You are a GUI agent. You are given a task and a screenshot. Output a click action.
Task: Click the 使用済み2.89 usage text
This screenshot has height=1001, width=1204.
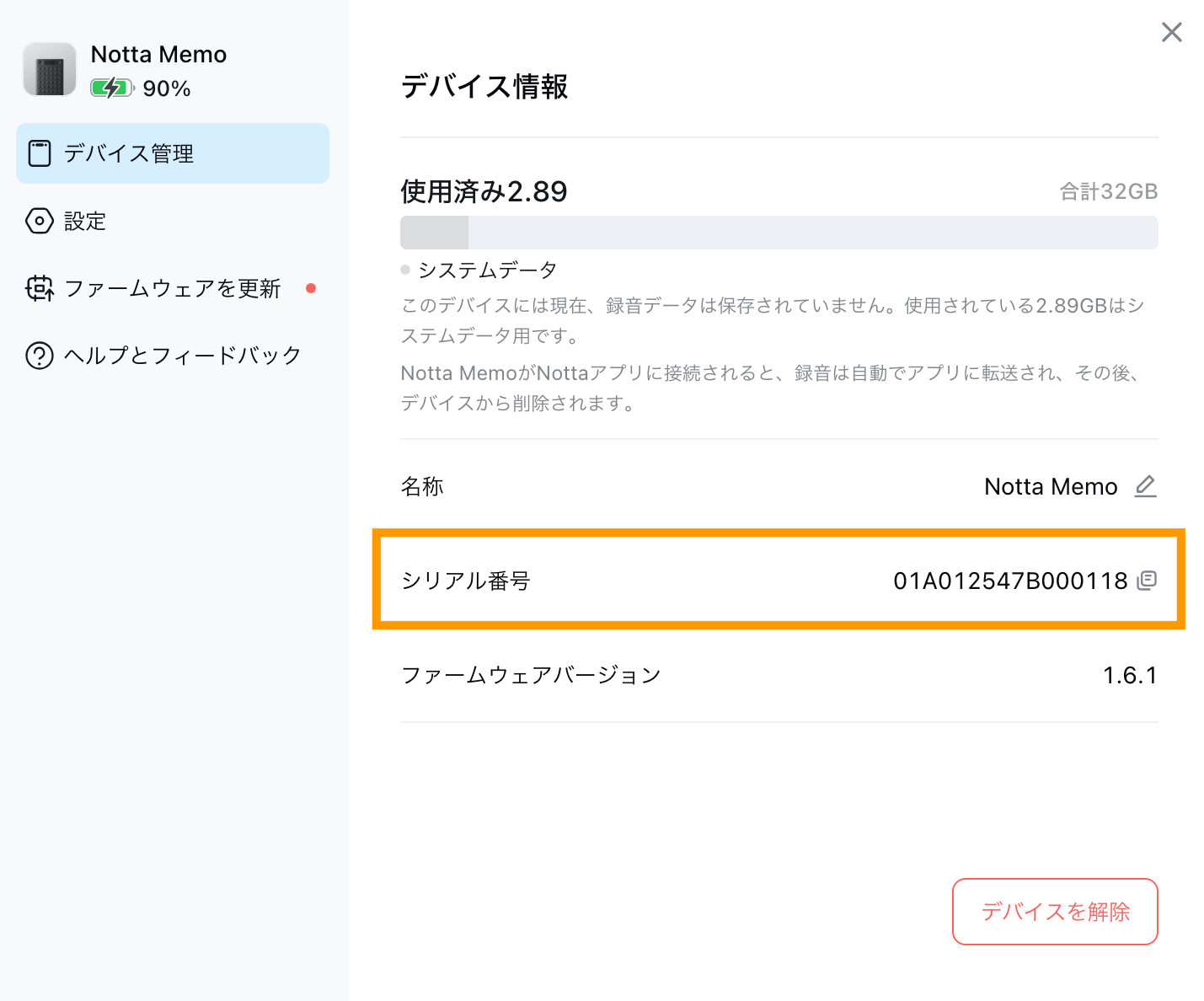click(484, 191)
